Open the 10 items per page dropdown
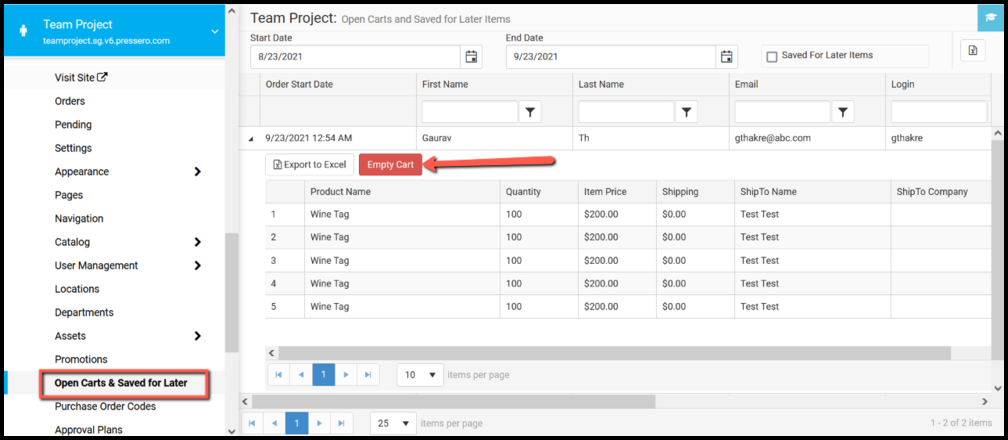Screen dimensions: 1008x440 coord(420,374)
